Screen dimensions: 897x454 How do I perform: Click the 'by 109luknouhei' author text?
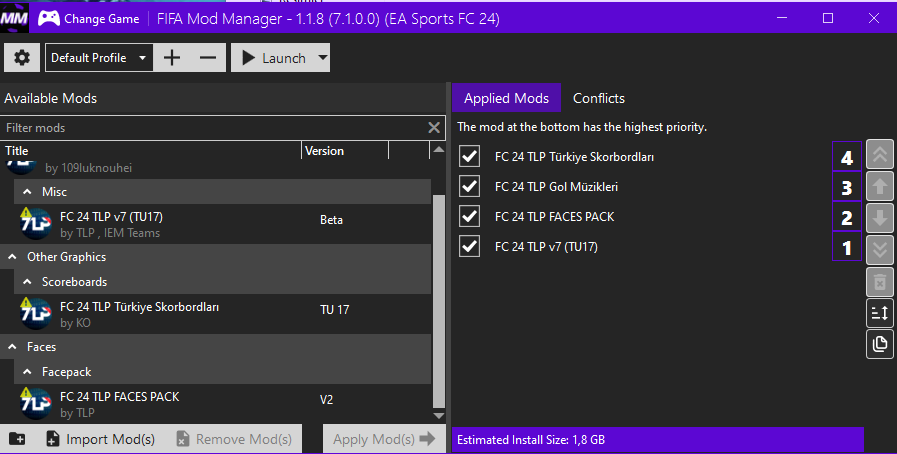(x=89, y=168)
